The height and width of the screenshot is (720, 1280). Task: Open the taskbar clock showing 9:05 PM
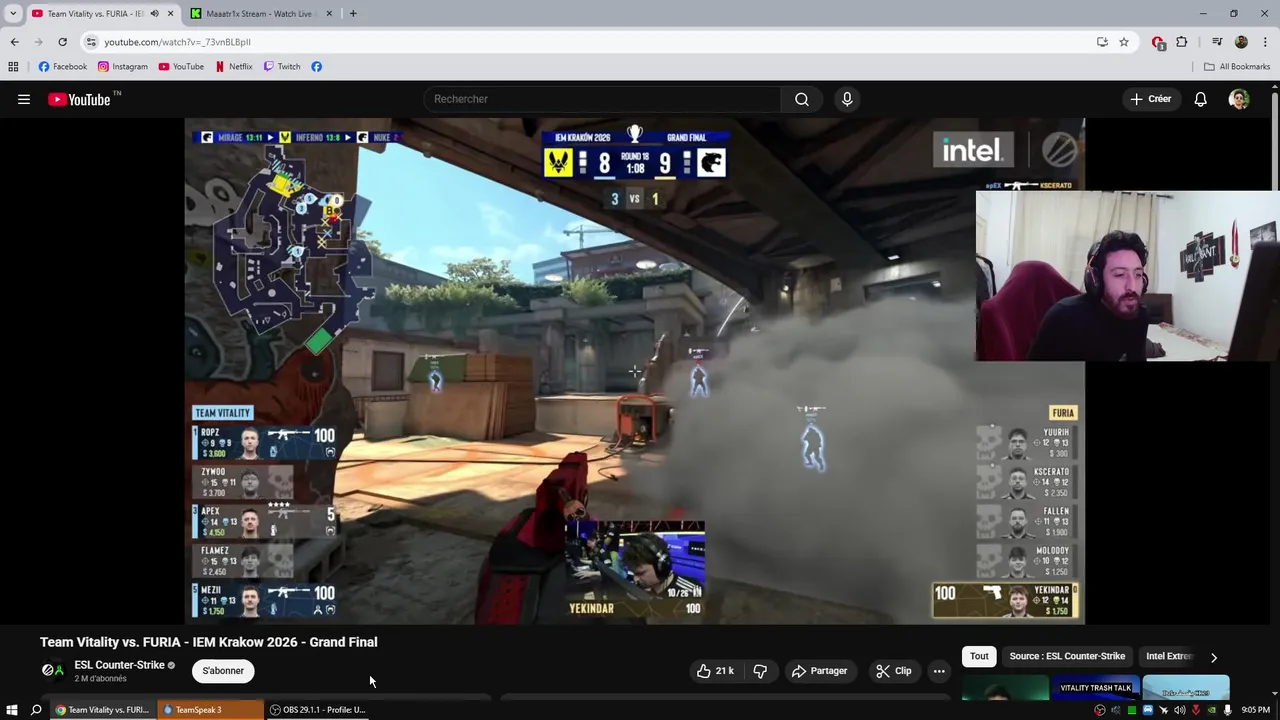(x=1255, y=710)
